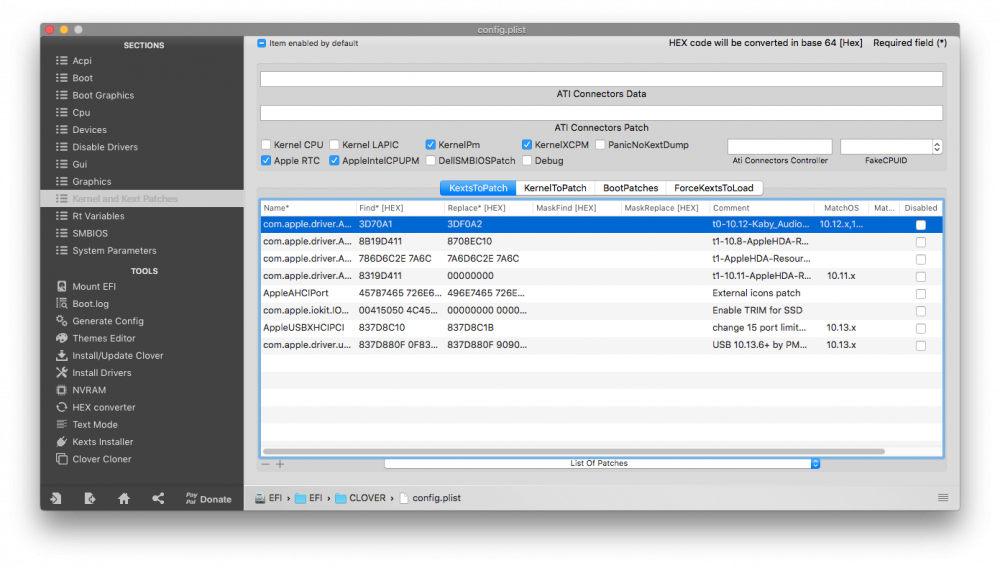Switch to the ForceKextsToLoad tab
The height and width of the screenshot is (568, 1000).
coord(714,188)
